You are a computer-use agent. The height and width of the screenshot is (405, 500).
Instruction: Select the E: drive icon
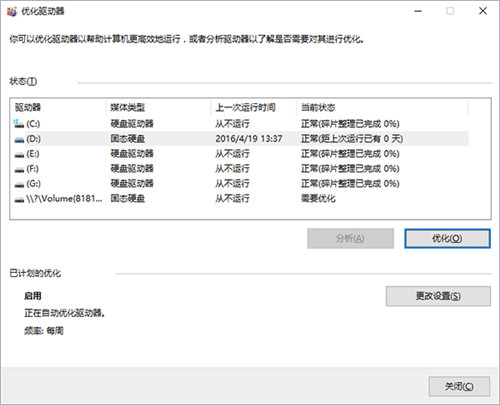19,154
